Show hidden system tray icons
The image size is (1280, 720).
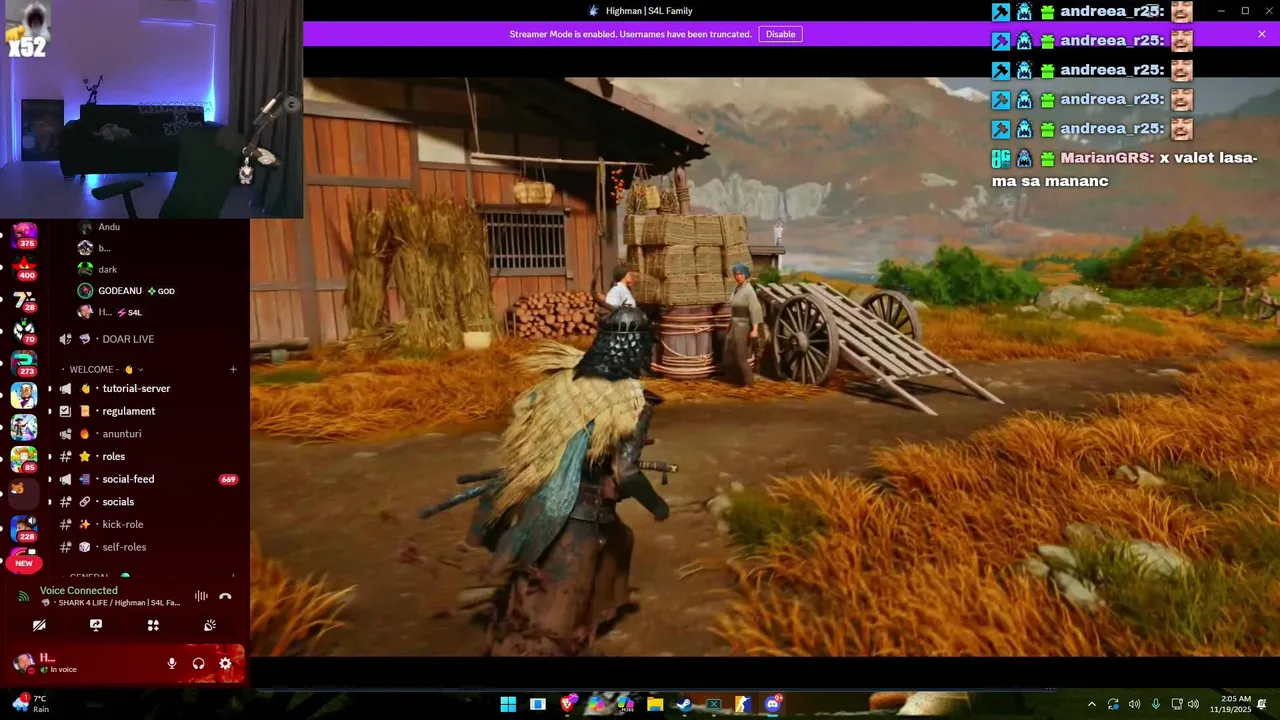[x=1091, y=704]
